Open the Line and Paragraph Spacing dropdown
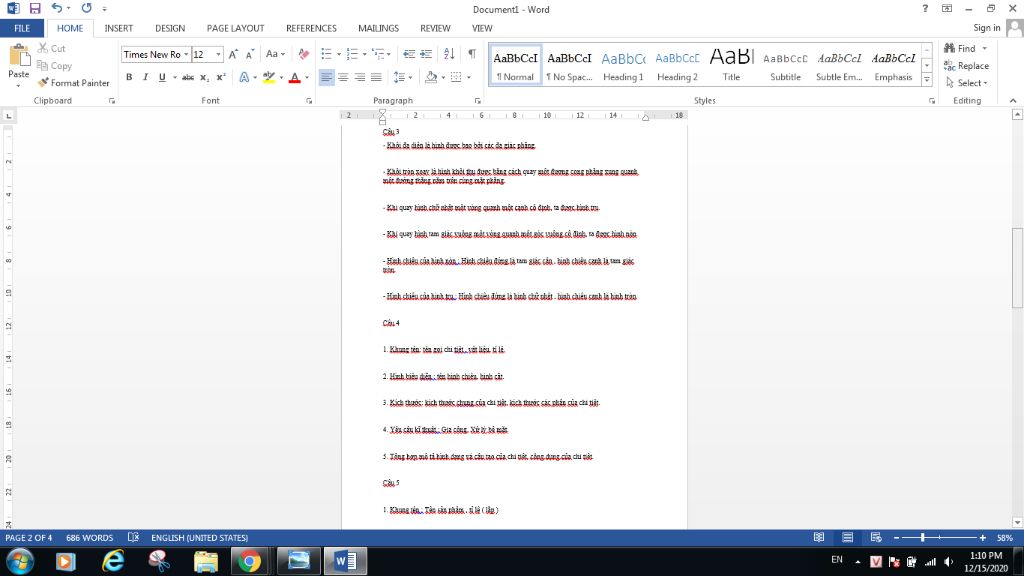Screen dimensions: 1024x576 pos(402,77)
